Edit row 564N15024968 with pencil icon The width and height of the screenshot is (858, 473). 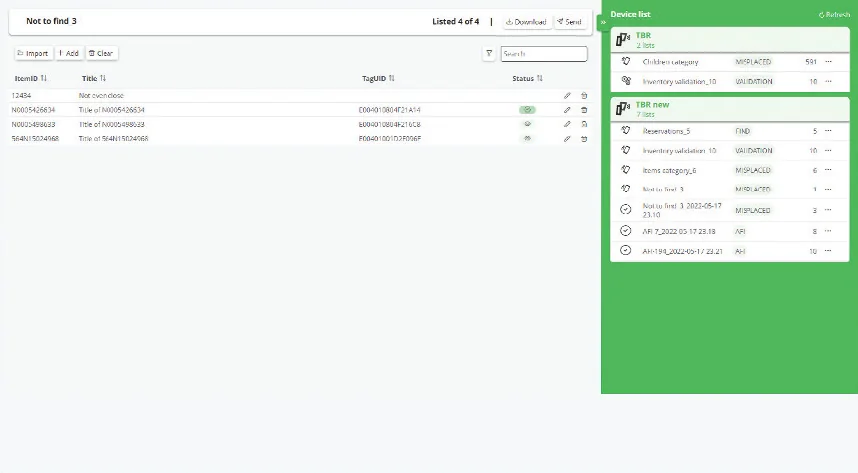coord(567,139)
